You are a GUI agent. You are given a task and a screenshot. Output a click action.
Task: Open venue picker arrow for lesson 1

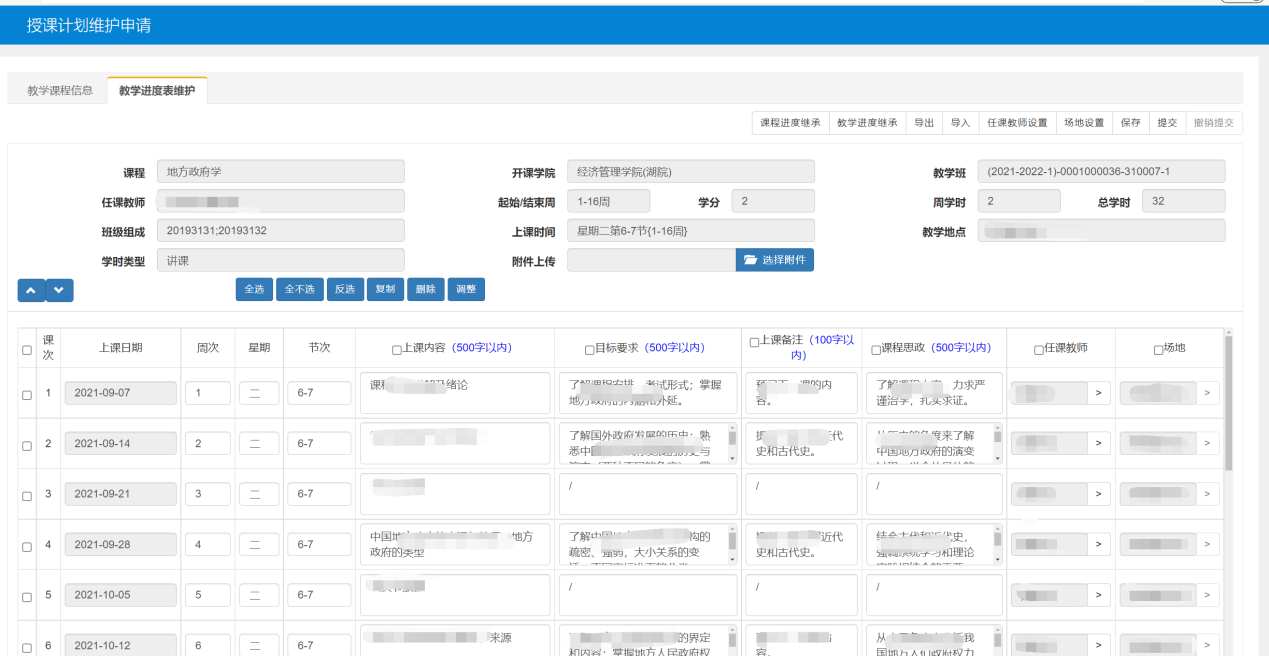point(1207,393)
